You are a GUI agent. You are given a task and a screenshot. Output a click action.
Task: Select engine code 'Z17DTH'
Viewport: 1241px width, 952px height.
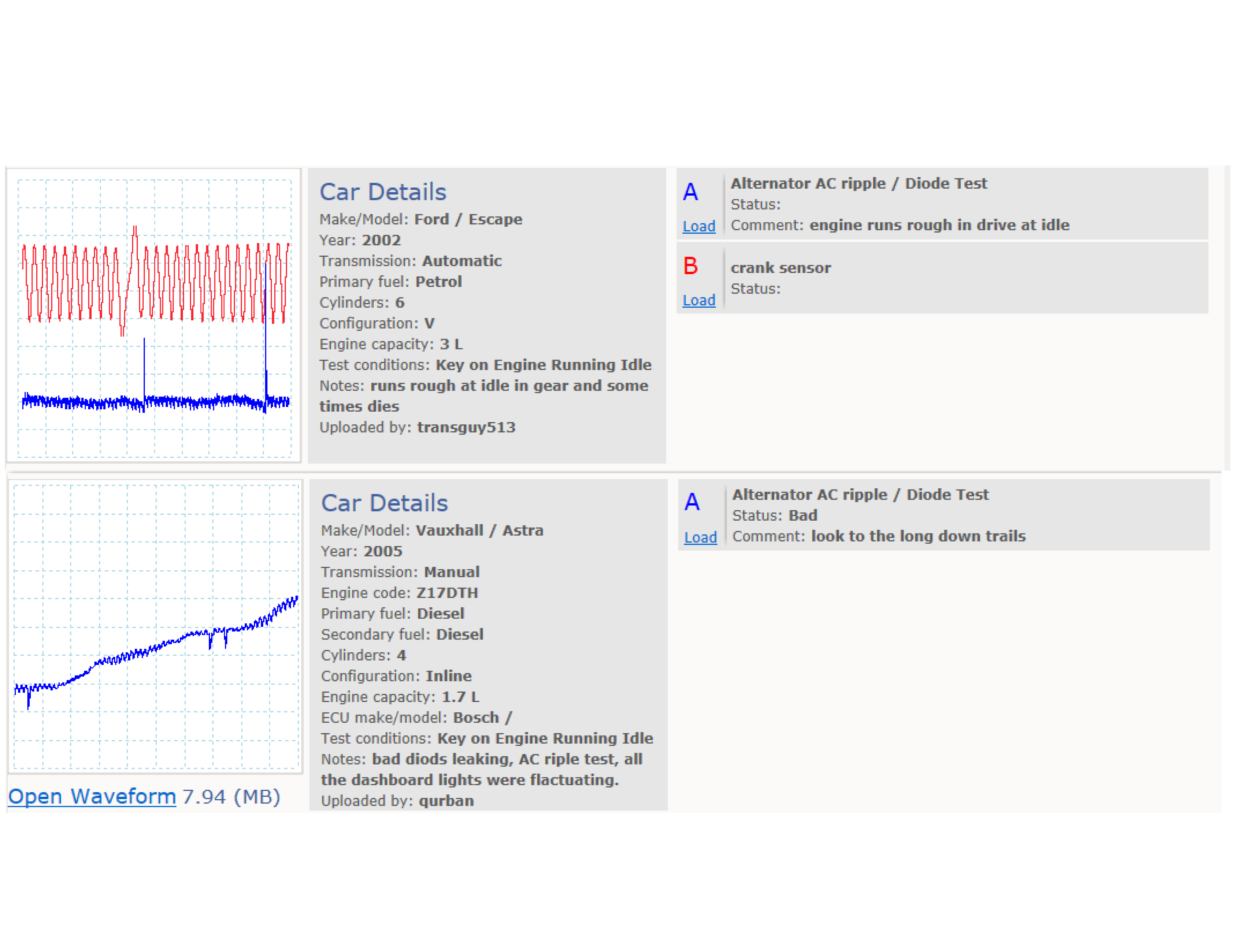pyautogui.click(x=447, y=593)
